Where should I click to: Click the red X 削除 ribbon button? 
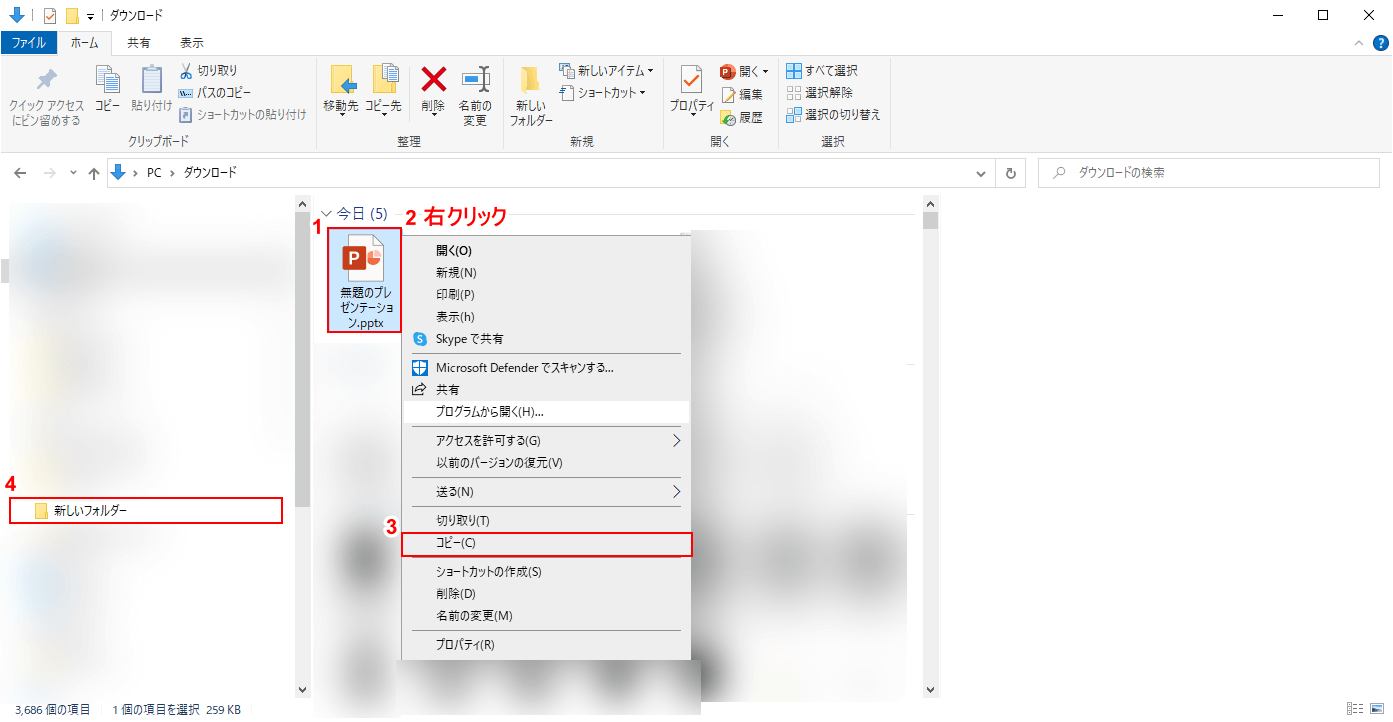tap(433, 89)
